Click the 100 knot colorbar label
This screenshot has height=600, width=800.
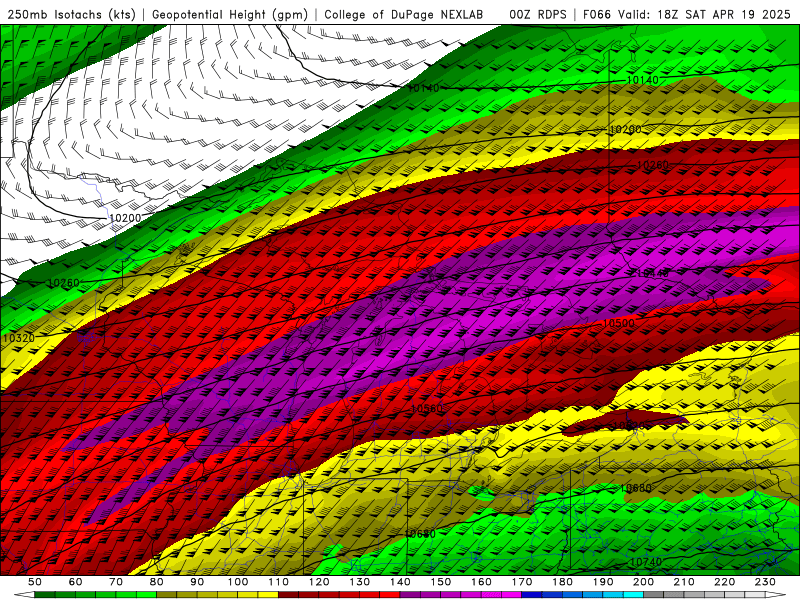click(x=238, y=582)
